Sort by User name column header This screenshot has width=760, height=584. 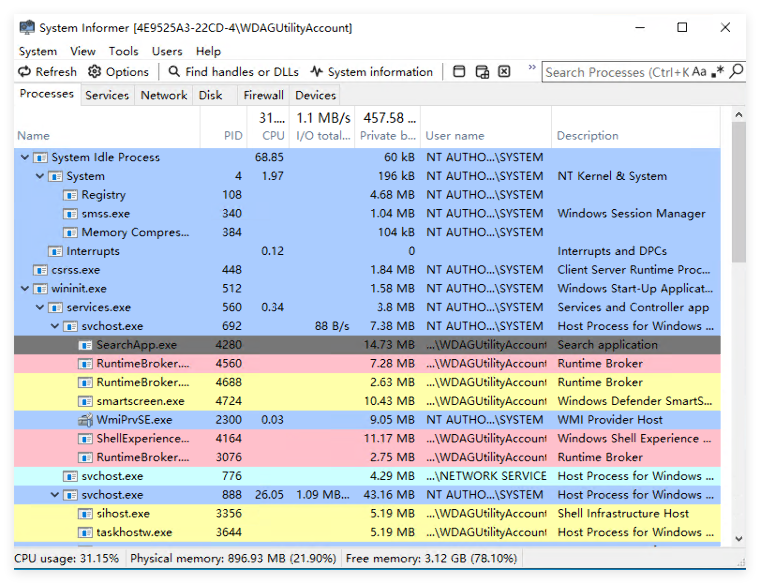pos(486,127)
